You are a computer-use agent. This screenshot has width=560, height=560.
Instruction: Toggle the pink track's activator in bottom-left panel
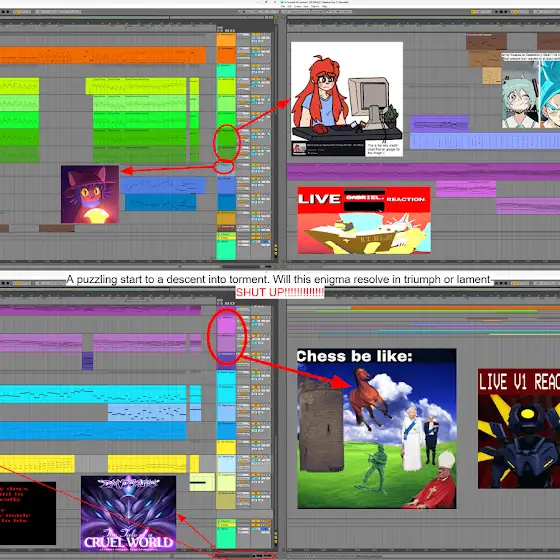(x=256, y=317)
